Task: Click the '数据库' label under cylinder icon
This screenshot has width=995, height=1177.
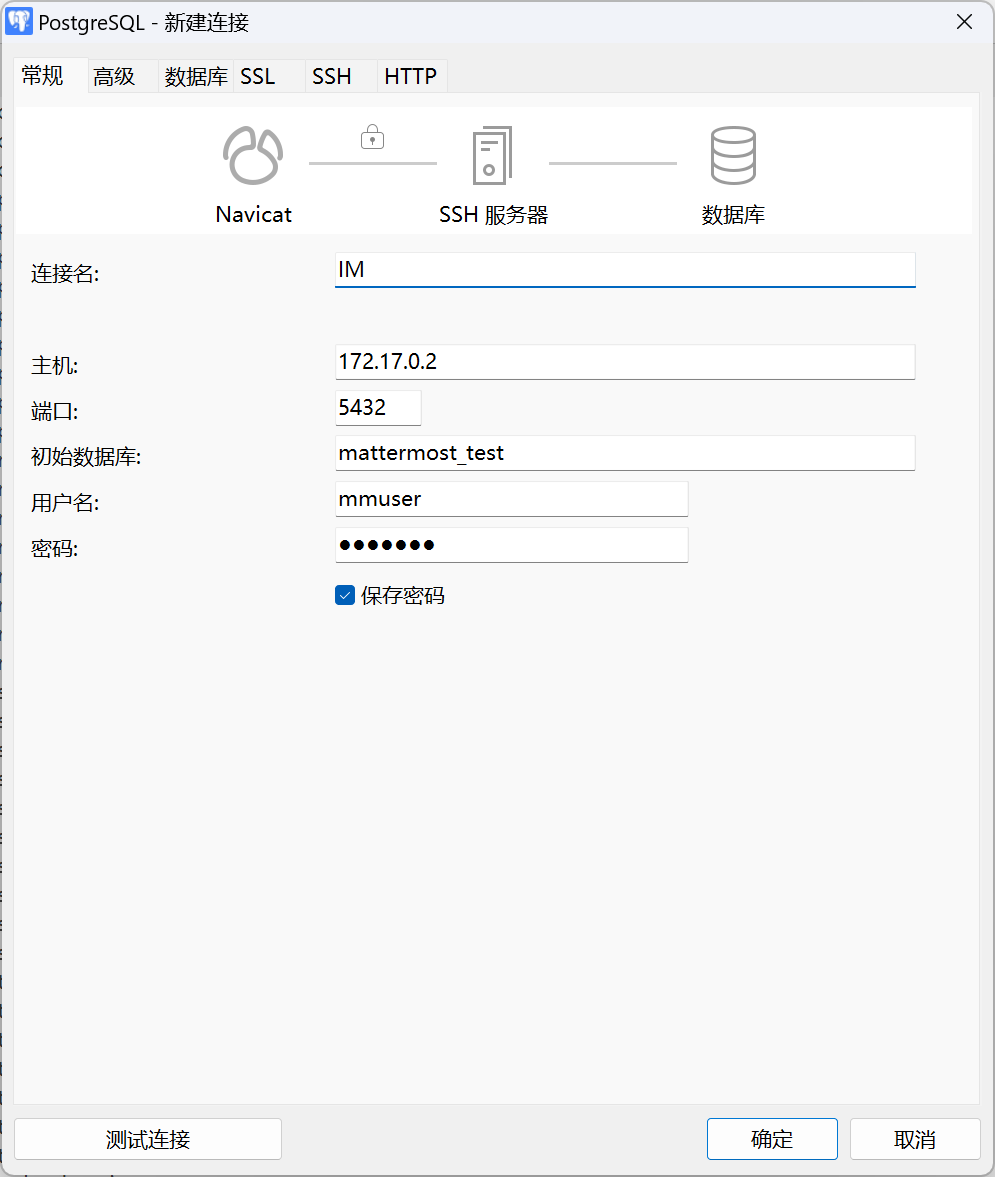Action: tap(733, 215)
